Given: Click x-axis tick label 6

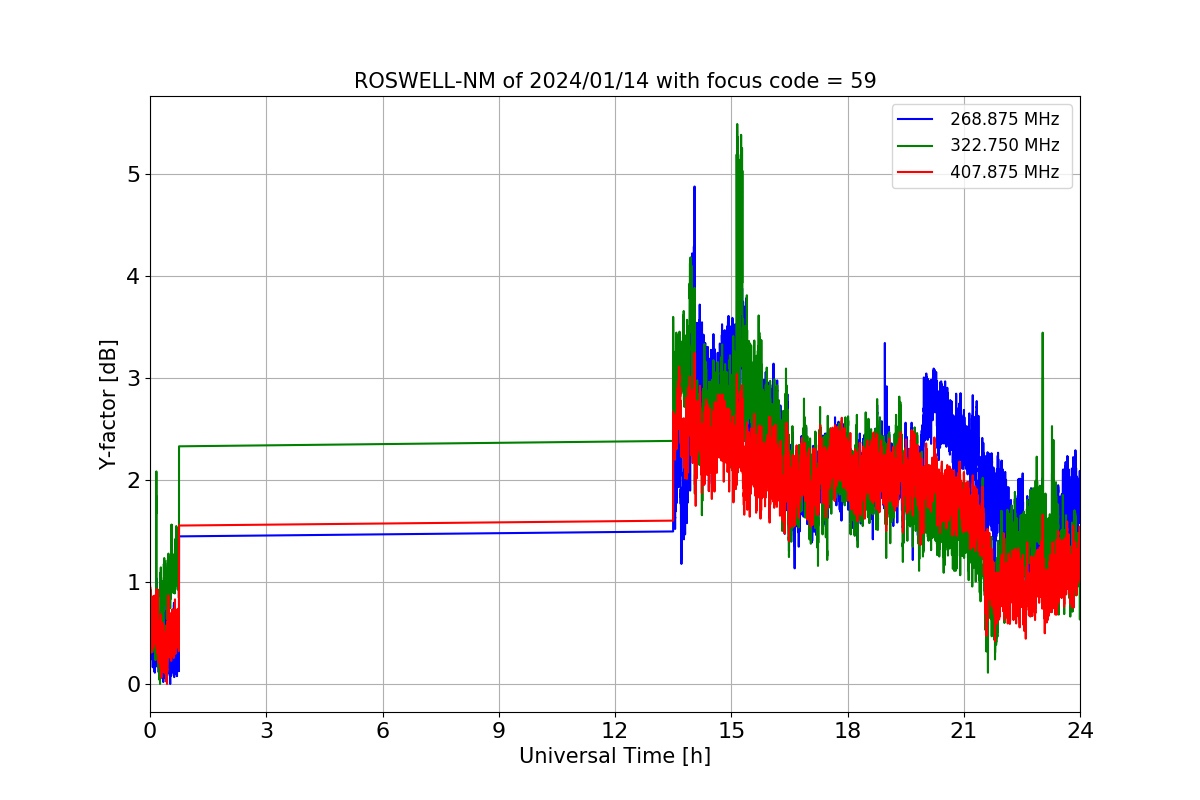Looking at the screenshot, I should (x=382, y=731).
